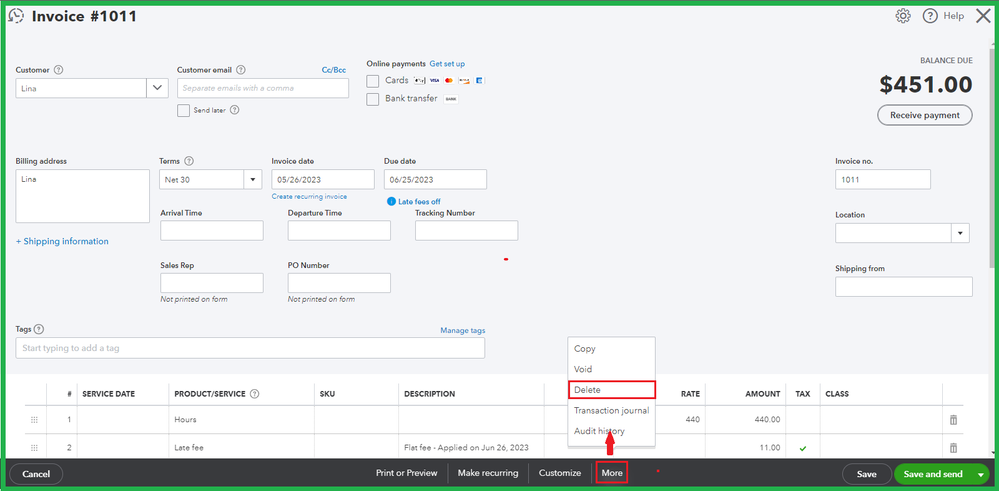Click the Tags help icon
999x491 pixels.
(x=39, y=329)
